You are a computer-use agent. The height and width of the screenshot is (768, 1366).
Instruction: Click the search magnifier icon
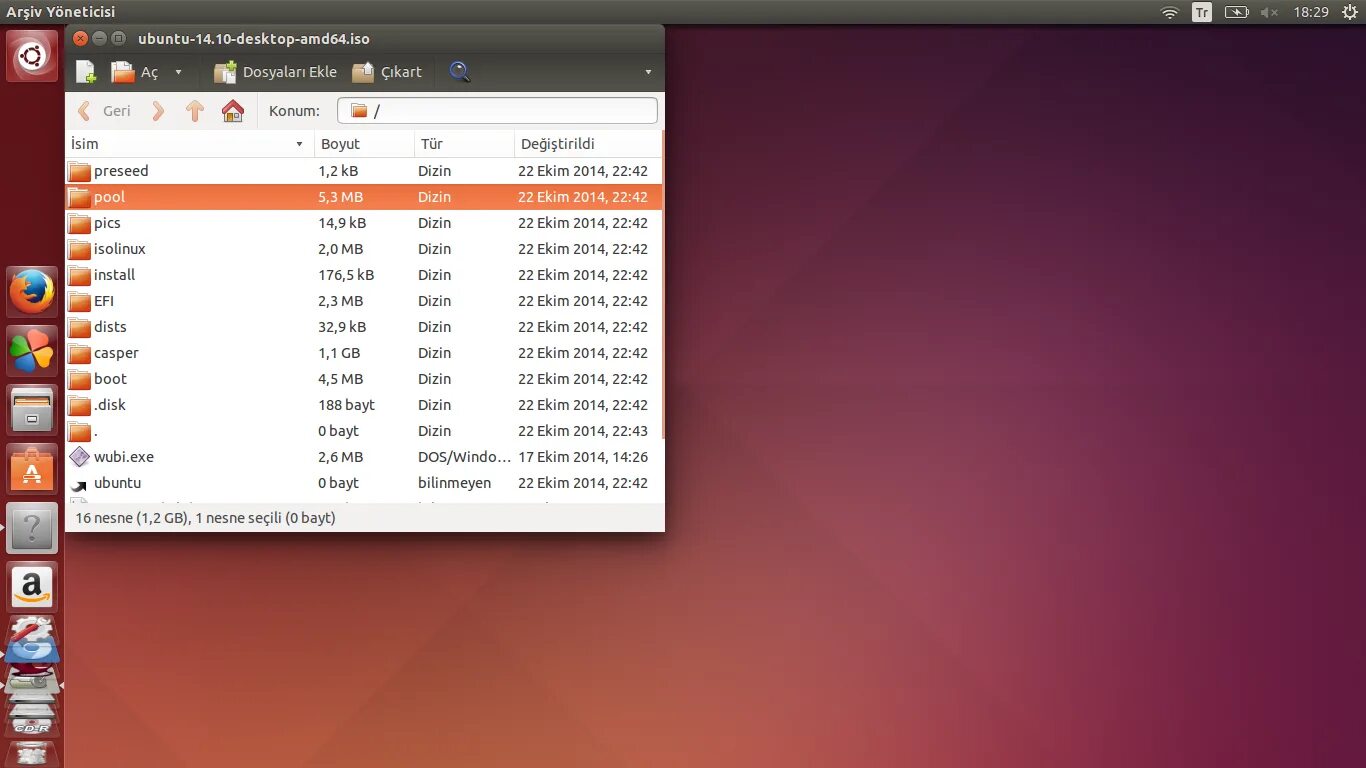[460, 71]
